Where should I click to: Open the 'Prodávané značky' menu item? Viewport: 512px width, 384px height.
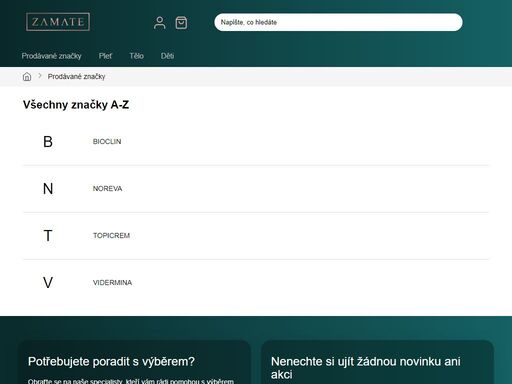coord(51,56)
